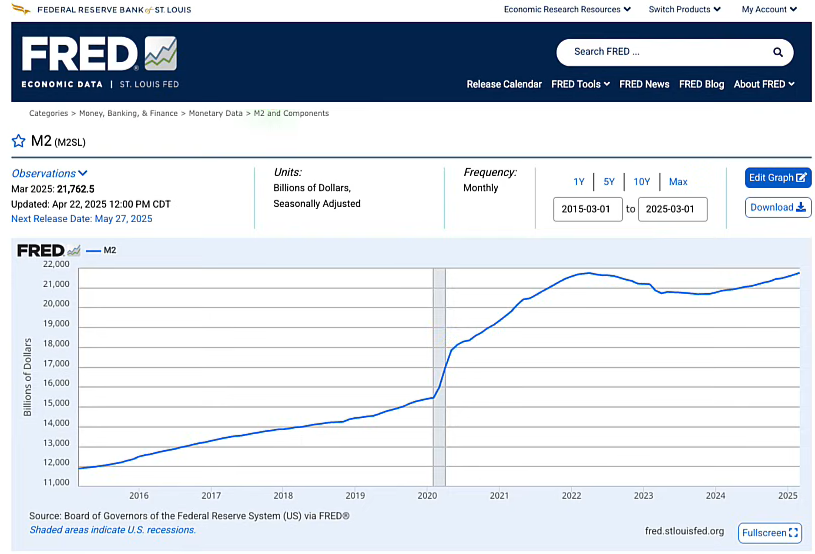Click the start date field 2015-03-01
The image size is (815, 554).
(588, 209)
